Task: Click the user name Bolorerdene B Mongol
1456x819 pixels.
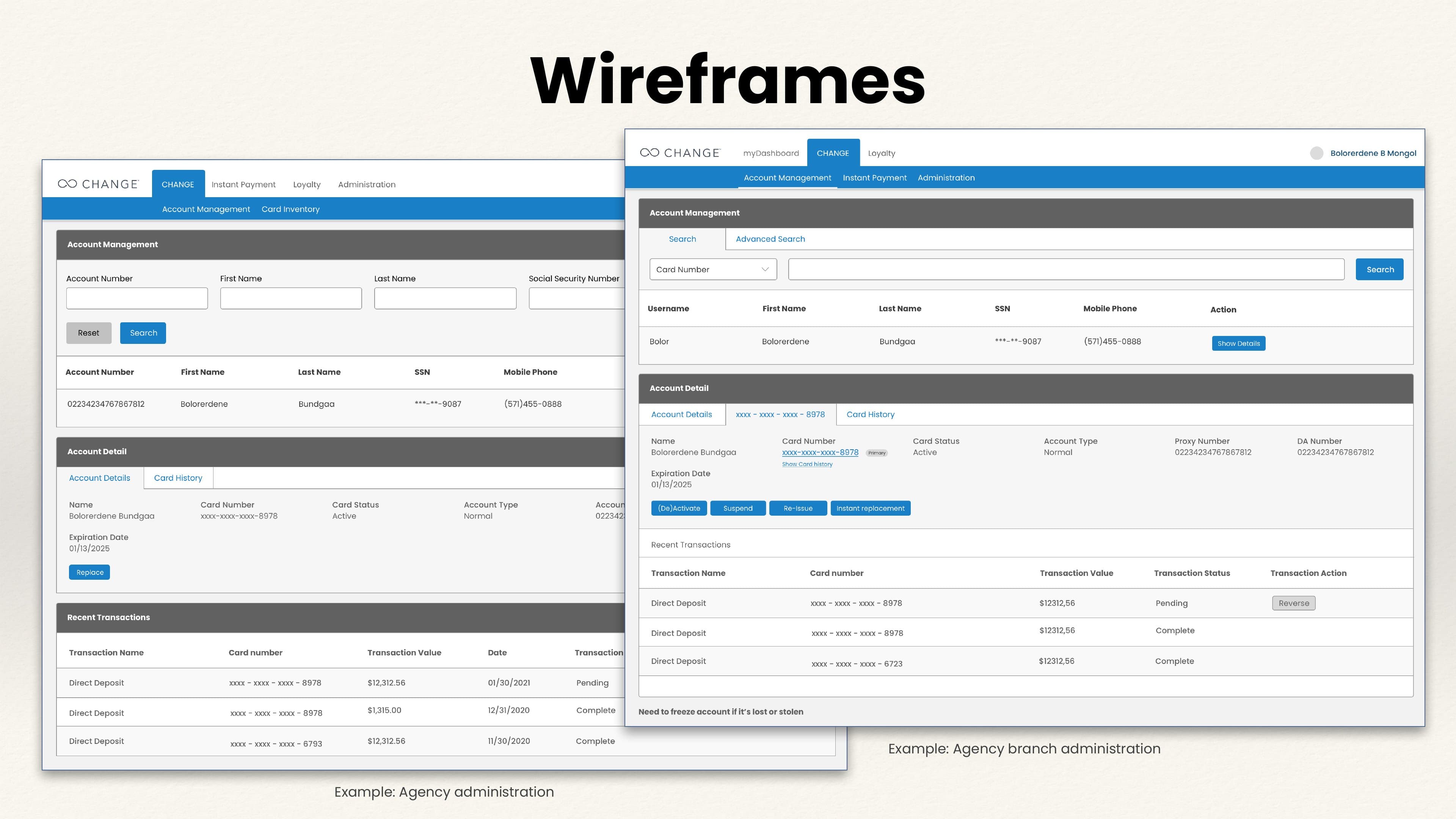Action: tap(1373, 153)
